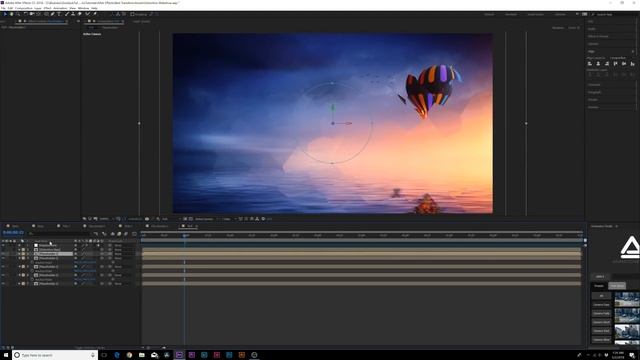Take a snapshot with viewer camera icon
The height and width of the screenshot is (360, 640).
(147, 219)
